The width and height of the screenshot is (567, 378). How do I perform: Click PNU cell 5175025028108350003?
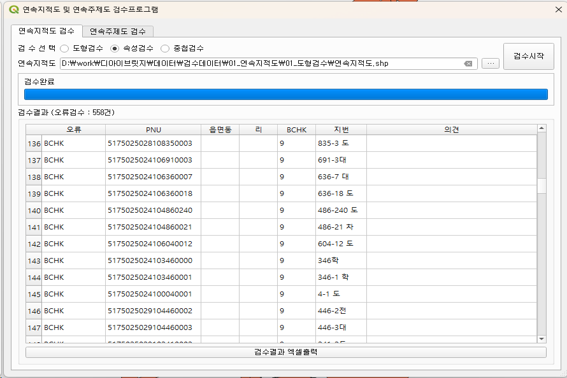coord(153,144)
